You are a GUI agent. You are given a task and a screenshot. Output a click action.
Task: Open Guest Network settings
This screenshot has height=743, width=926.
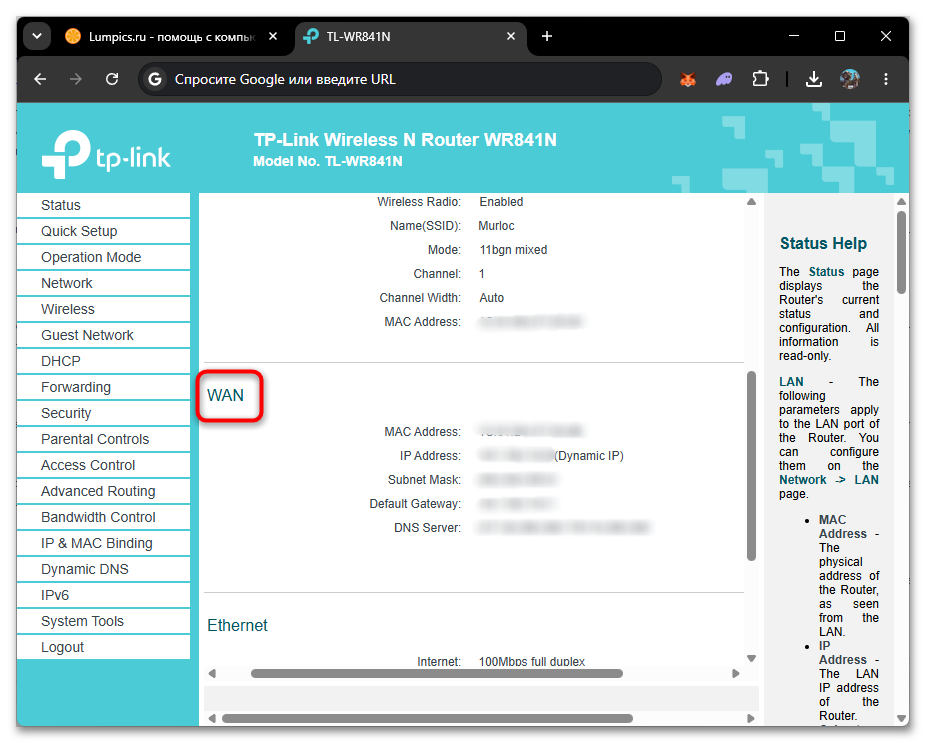click(103, 335)
